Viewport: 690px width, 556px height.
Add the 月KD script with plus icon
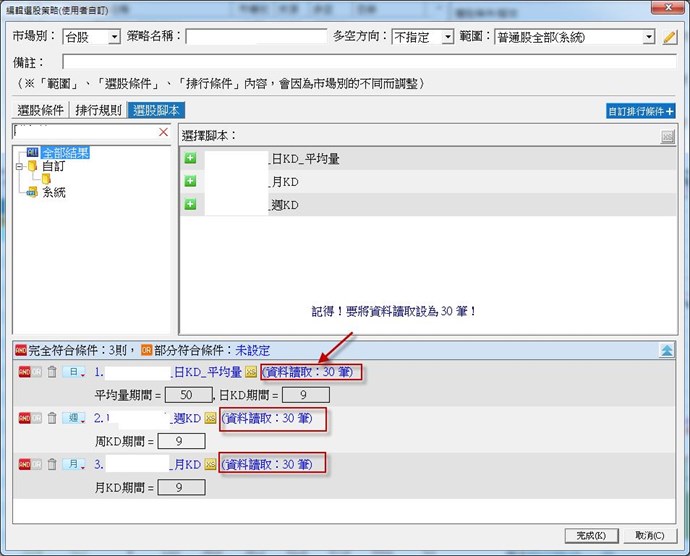pos(190,182)
